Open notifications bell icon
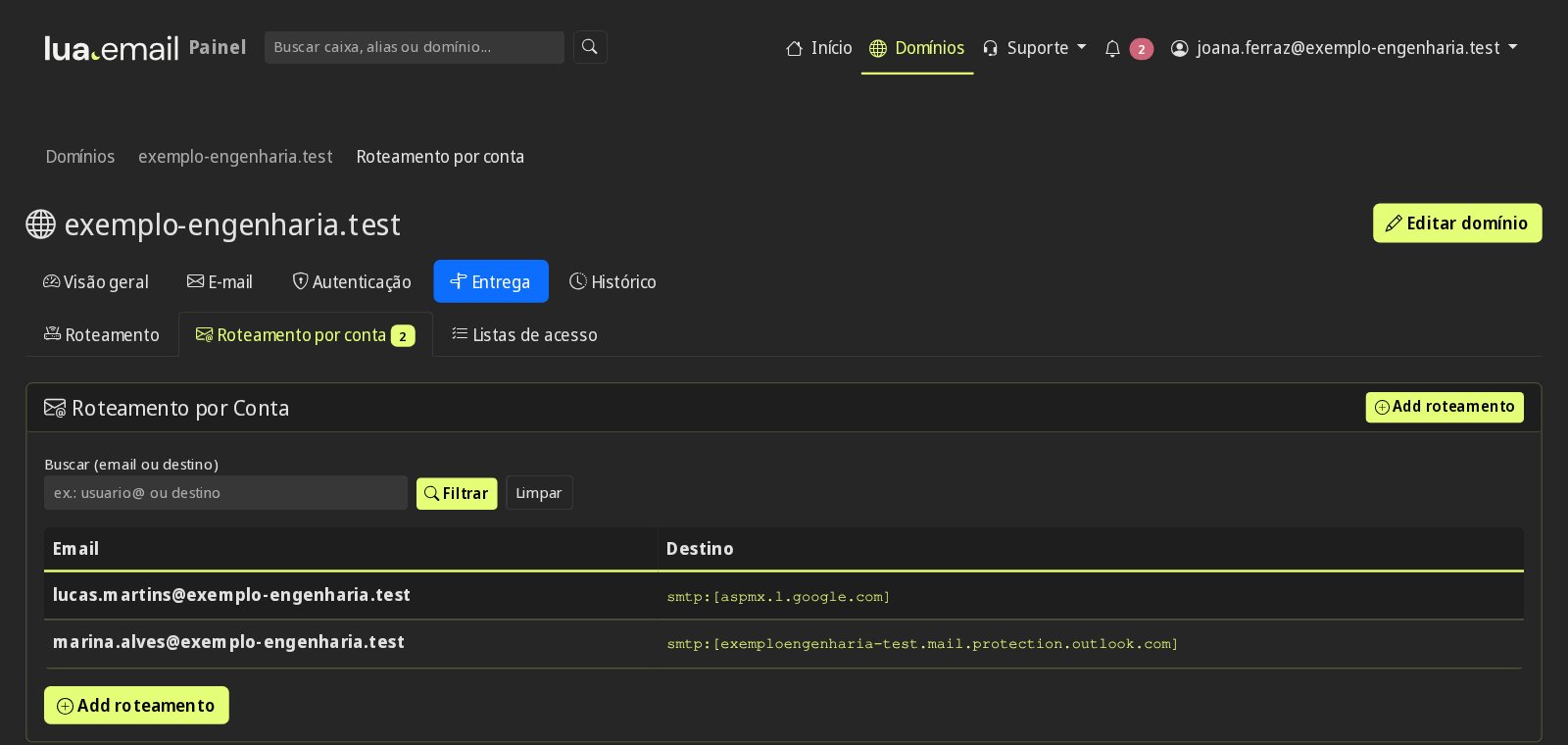This screenshot has height=745, width=1568. 1112,49
